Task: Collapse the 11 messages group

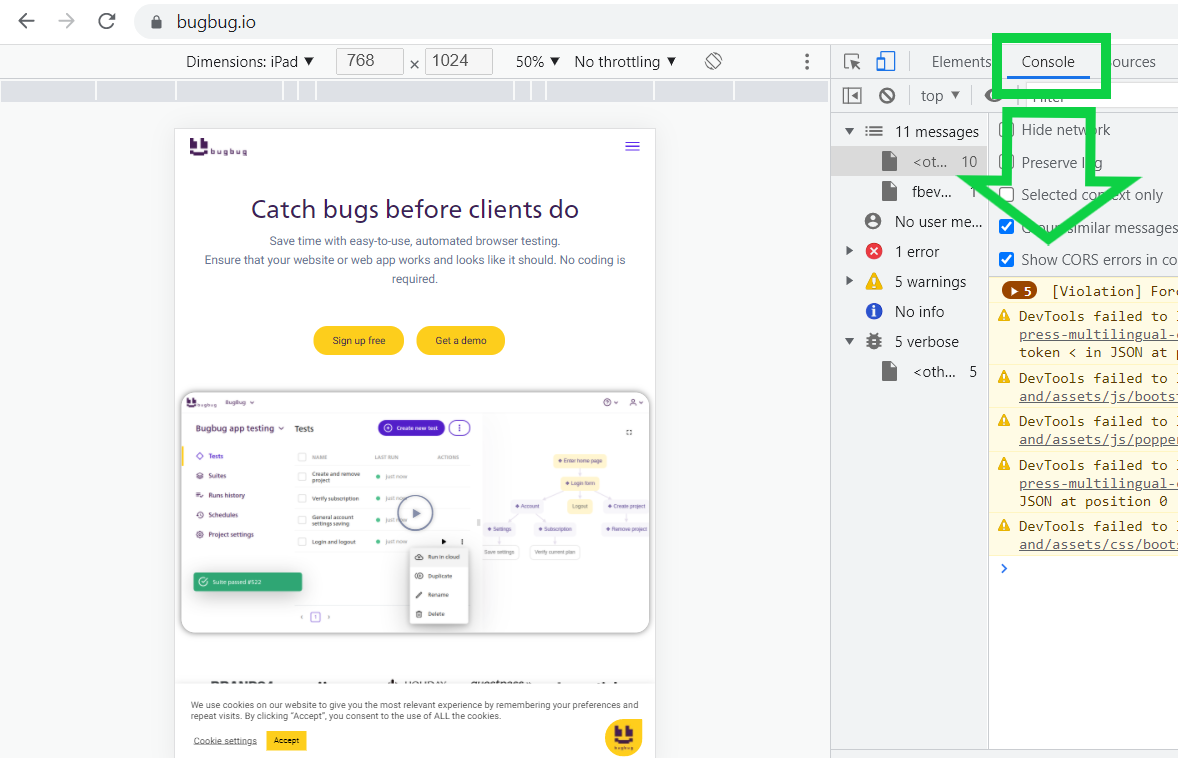Action: point(849,131)
